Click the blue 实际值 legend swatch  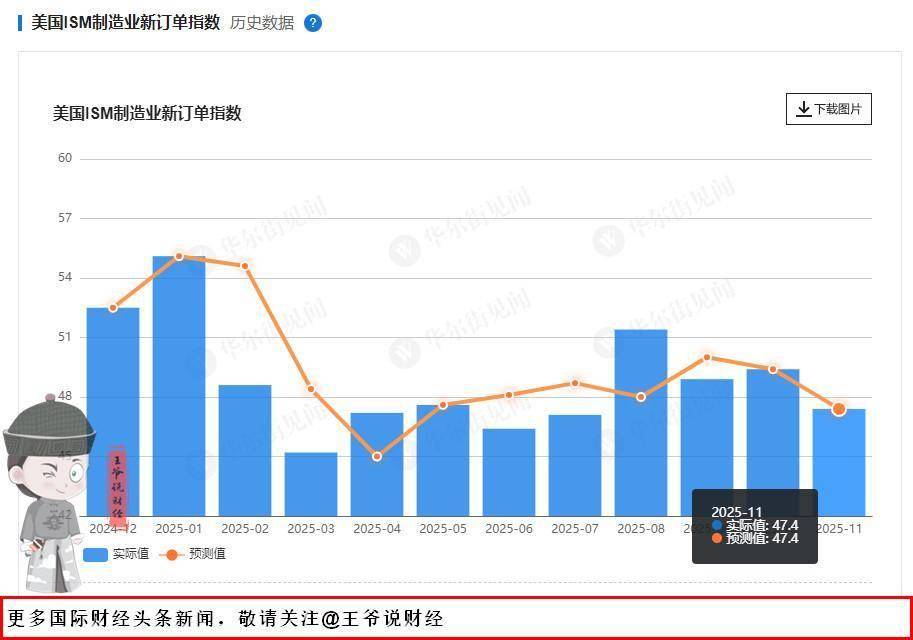click(x=96, y=554)
